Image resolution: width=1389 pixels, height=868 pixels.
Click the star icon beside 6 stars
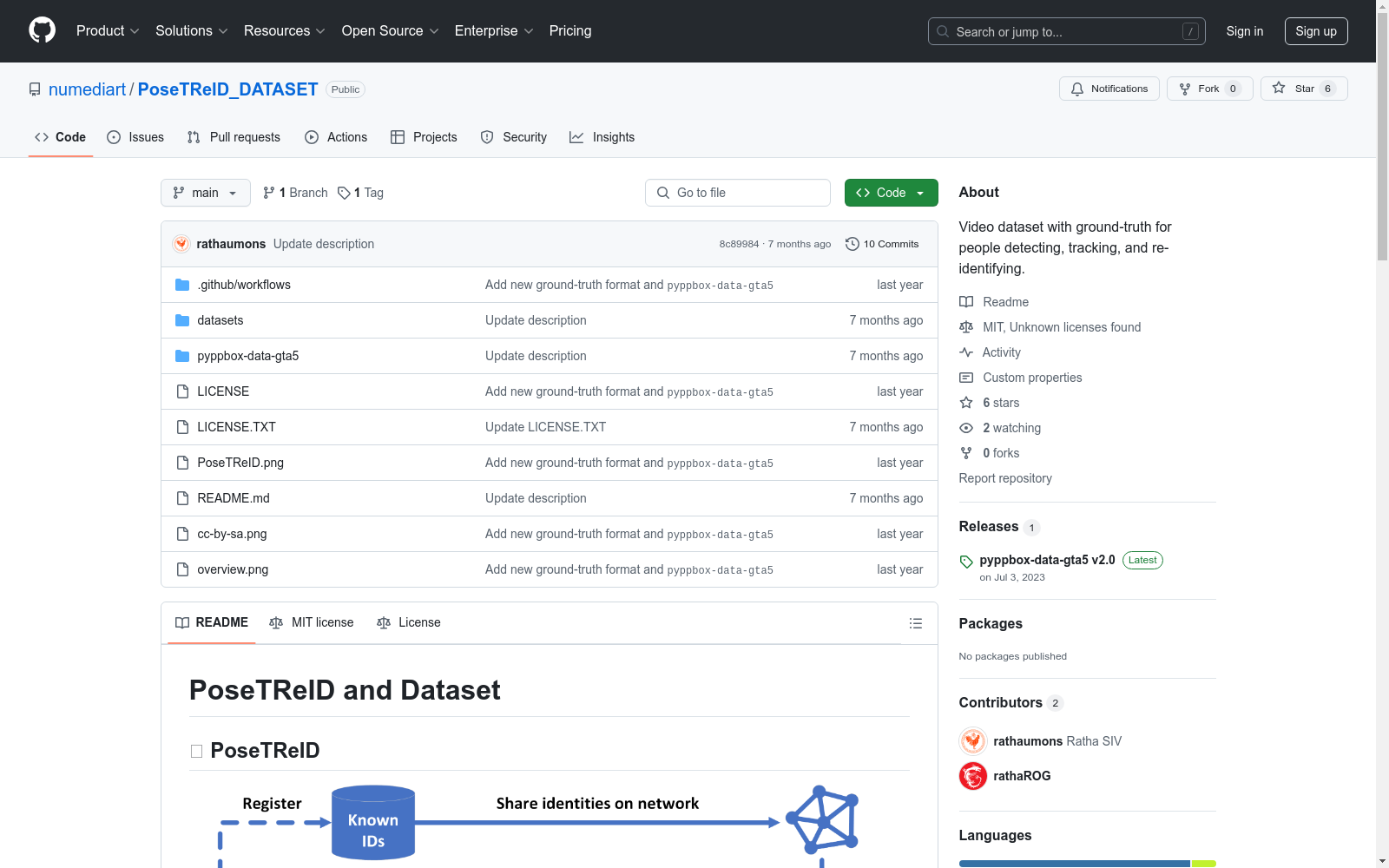pos(966,403)
